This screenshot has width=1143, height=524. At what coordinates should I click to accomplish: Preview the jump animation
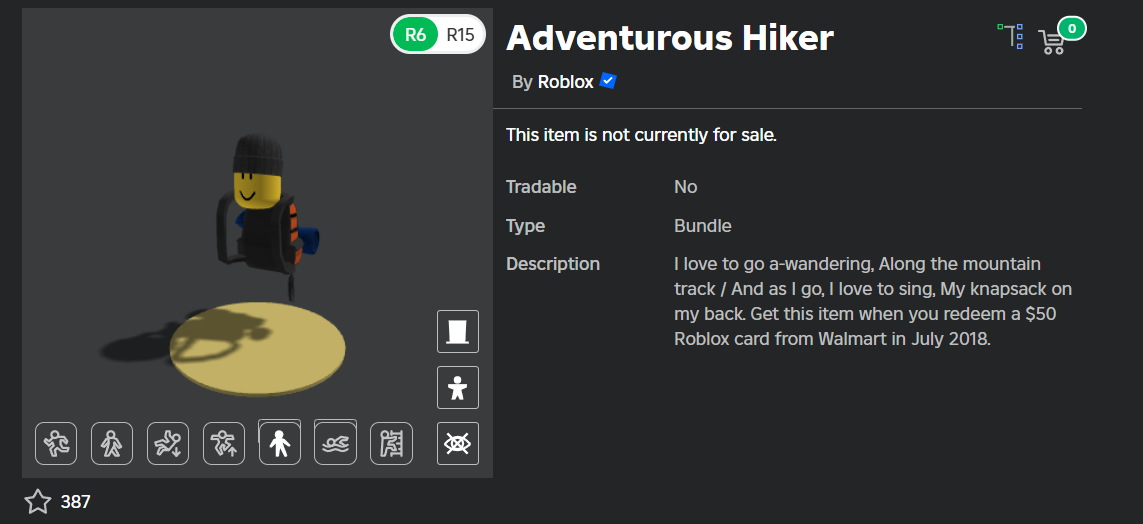pyautogui.click(x=224, y=443)
